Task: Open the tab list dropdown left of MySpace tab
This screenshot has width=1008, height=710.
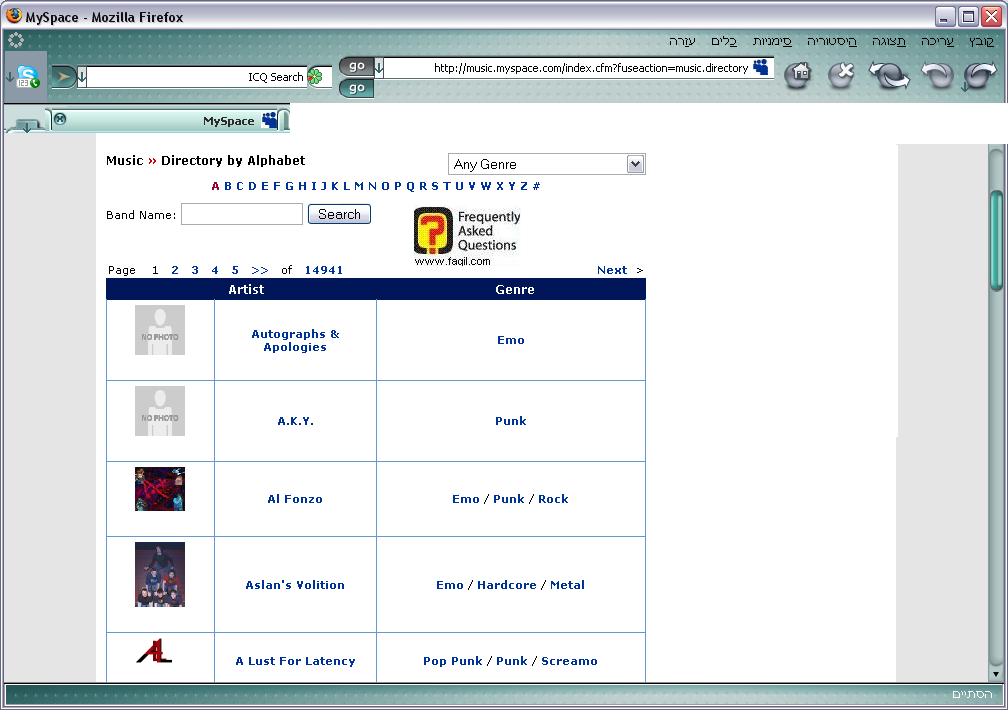Action: (26, 124)
